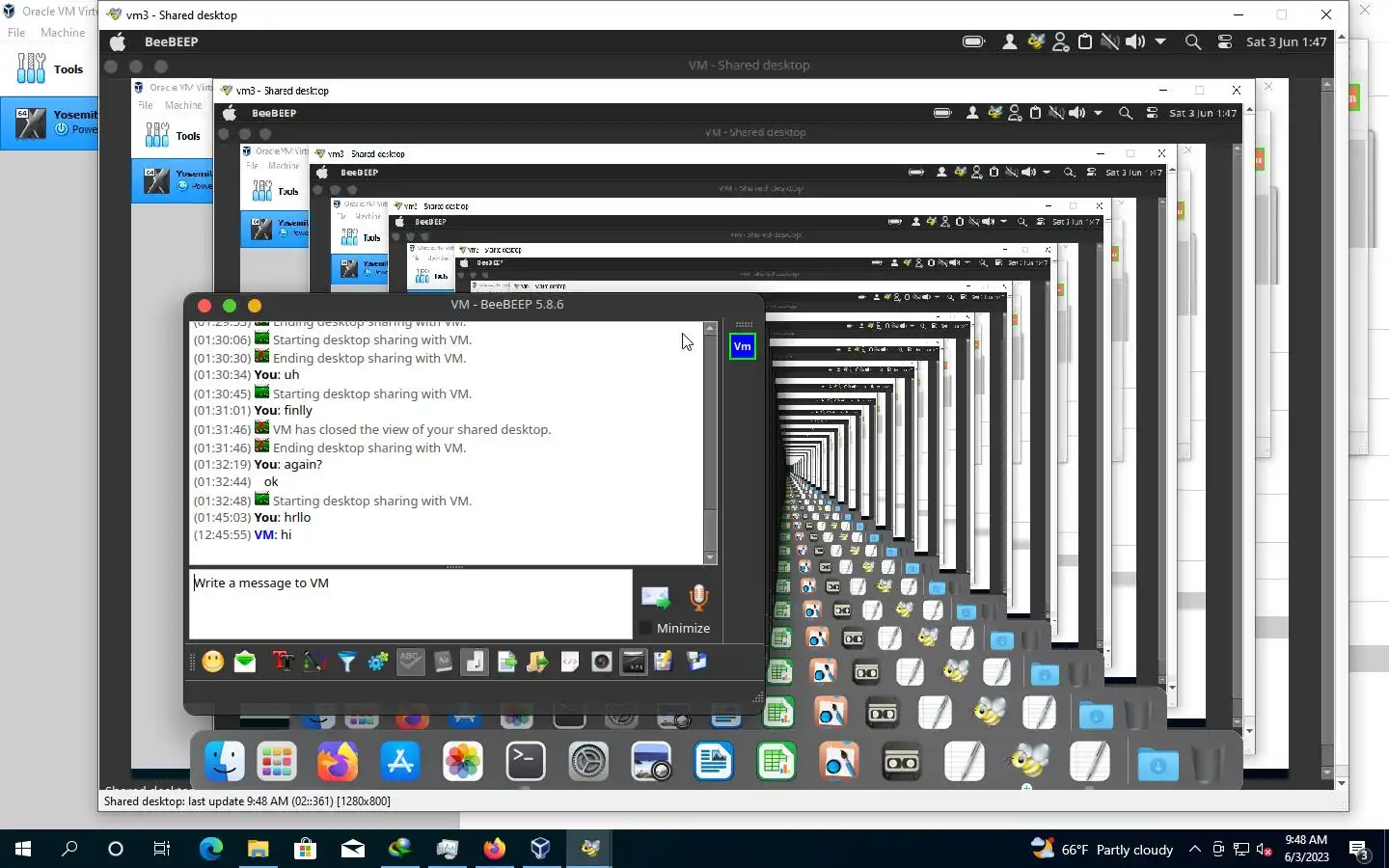Select the blue Vm user avatar in chat
This screenshot has width=1389, height=868.
click(743, 346)
